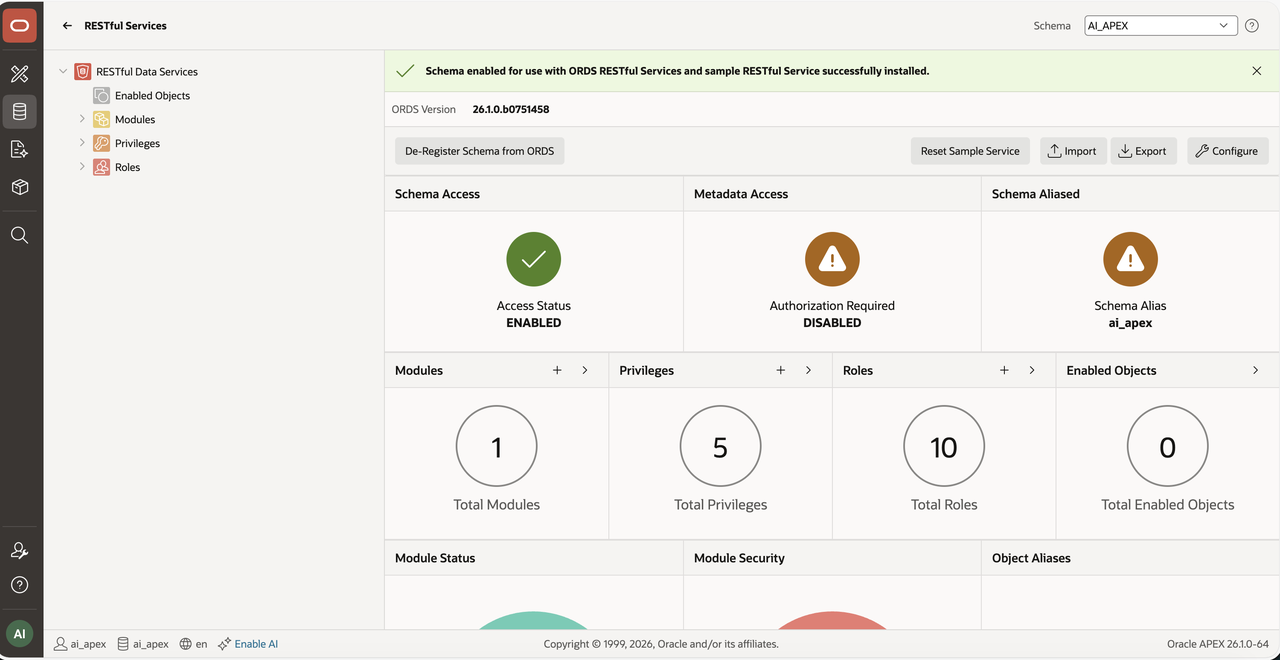Click the back arrow beside RESTful Services

[x=68, y=26]
